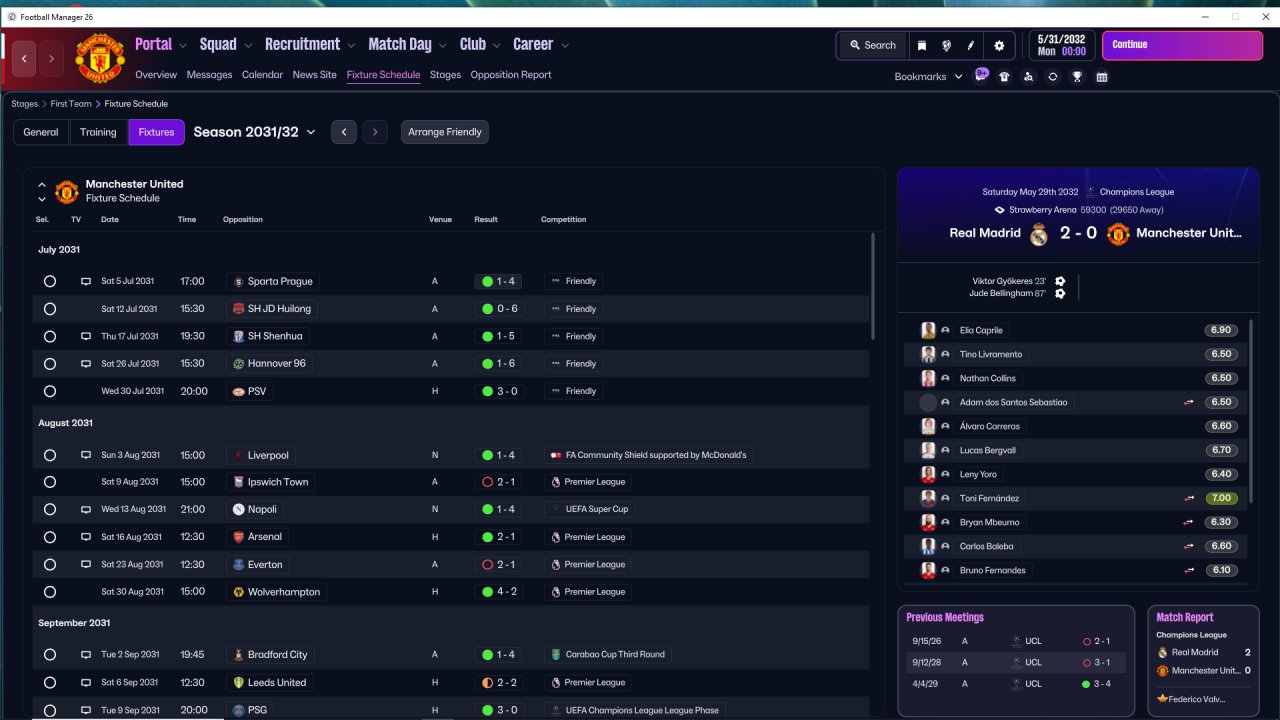
Task: Expand the Career menu chevron
Action: [x=565, y=46]
